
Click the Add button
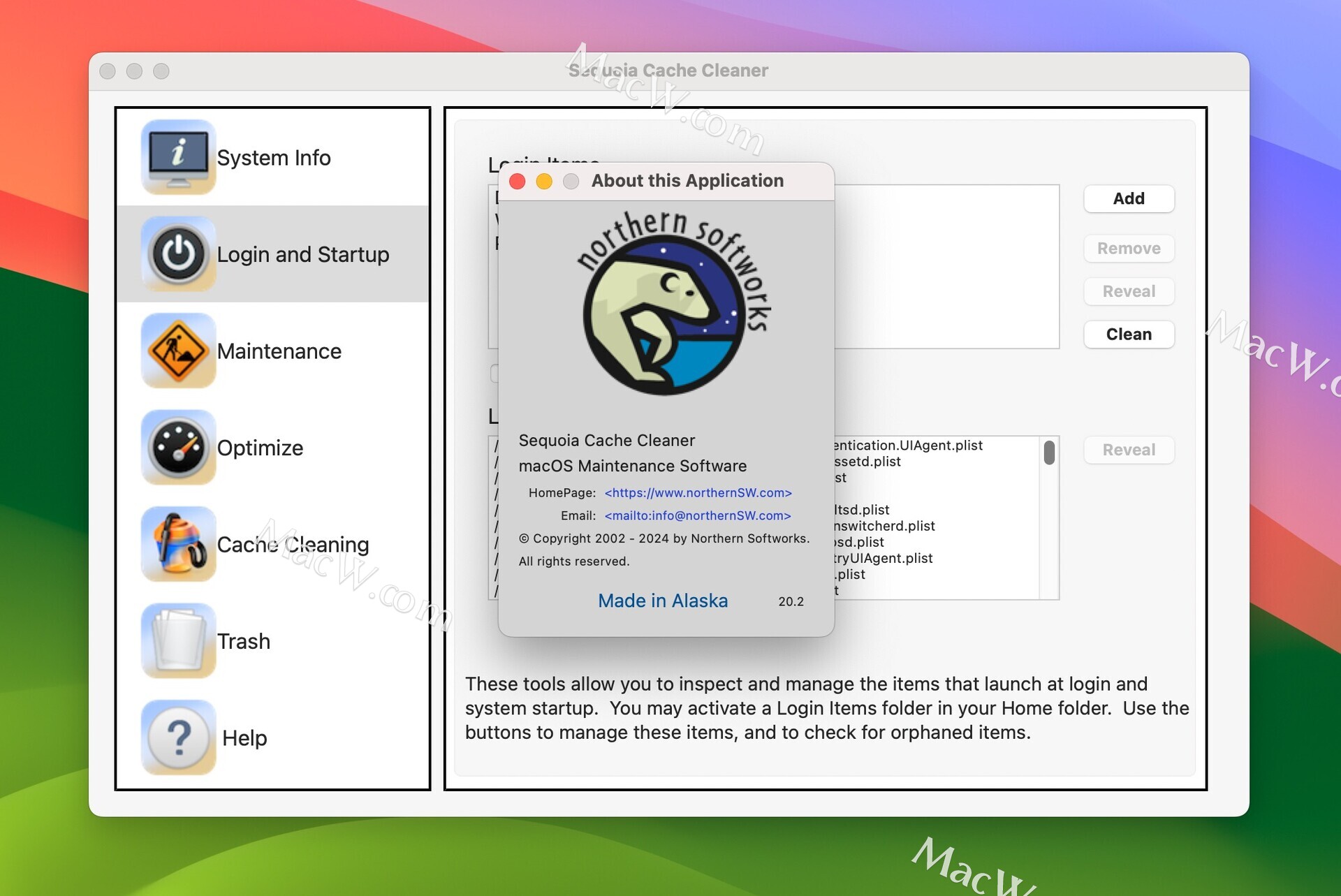pos(1129,198)
